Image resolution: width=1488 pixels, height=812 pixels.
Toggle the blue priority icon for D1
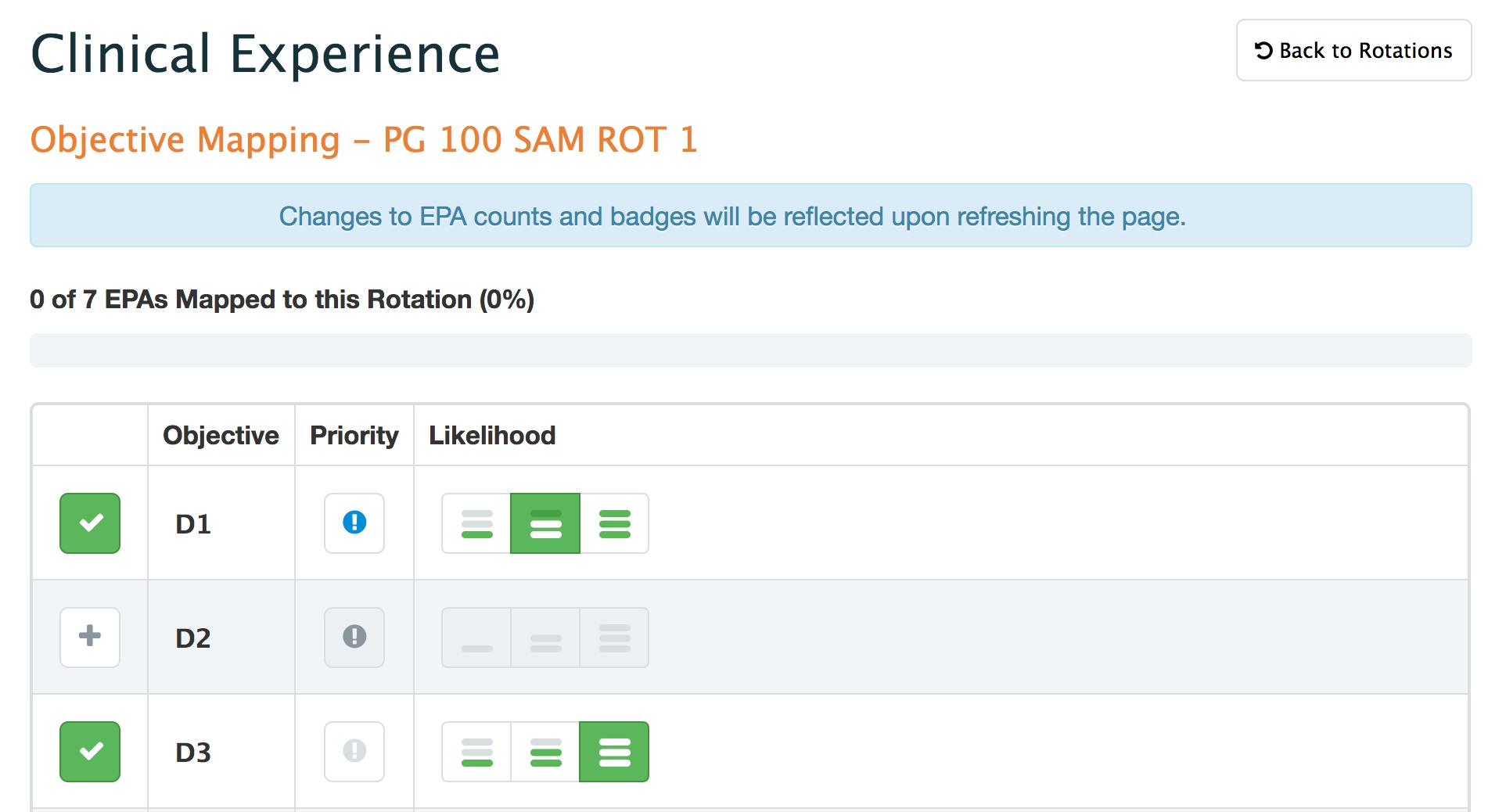(354, 523)
